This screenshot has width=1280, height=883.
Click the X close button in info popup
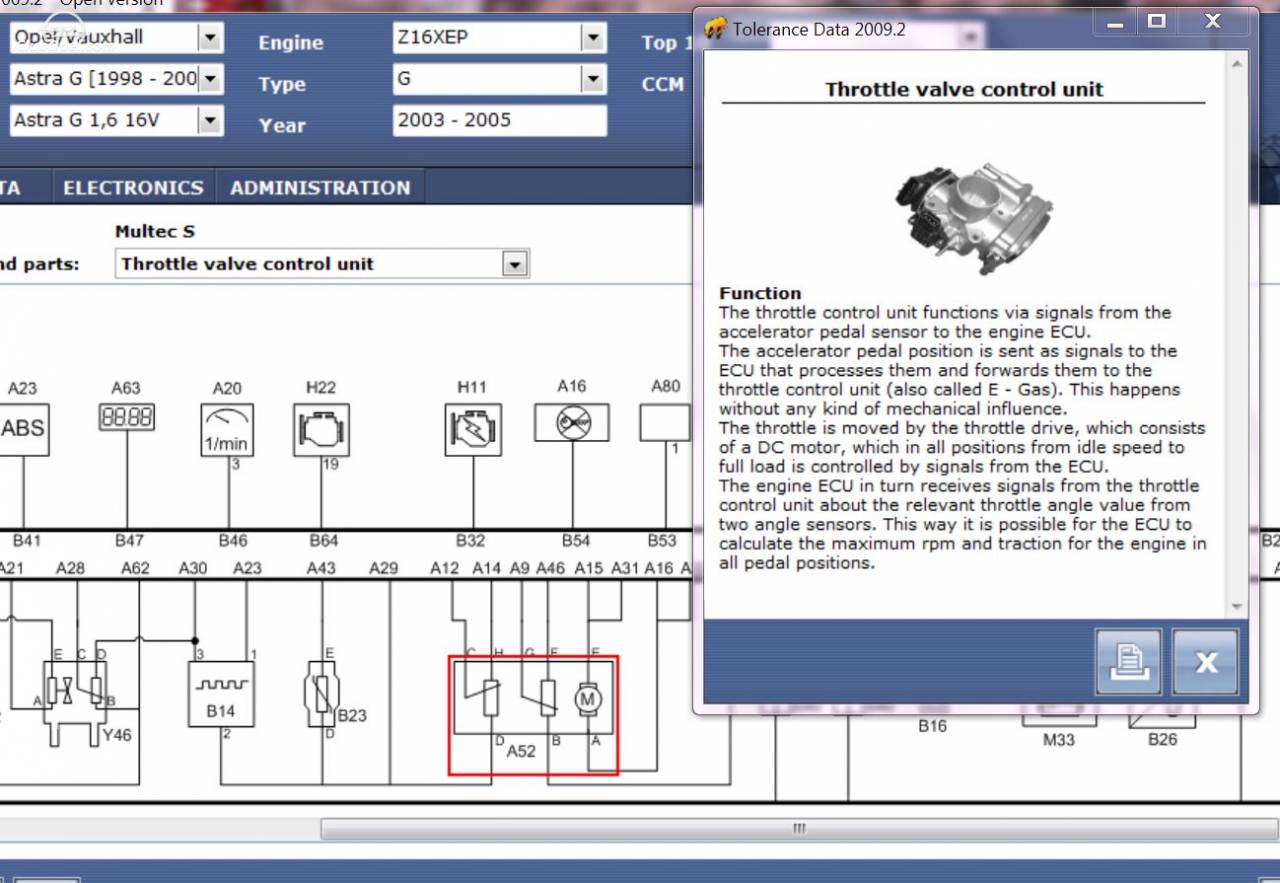click(1205, 661)
